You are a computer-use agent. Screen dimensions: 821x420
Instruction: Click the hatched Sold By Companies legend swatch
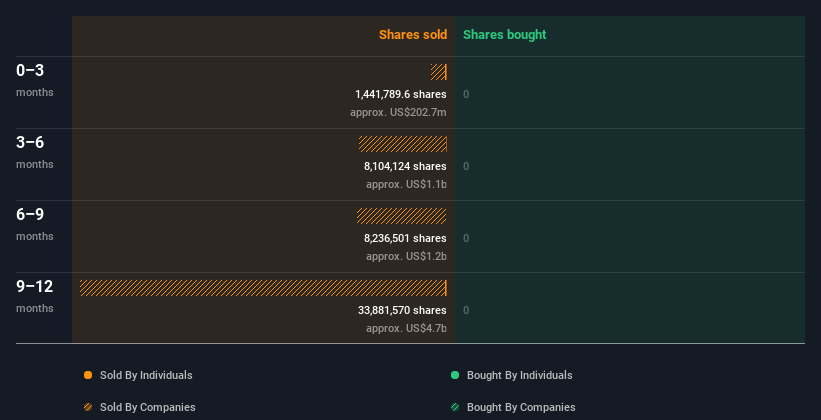(x=88, y=407)
